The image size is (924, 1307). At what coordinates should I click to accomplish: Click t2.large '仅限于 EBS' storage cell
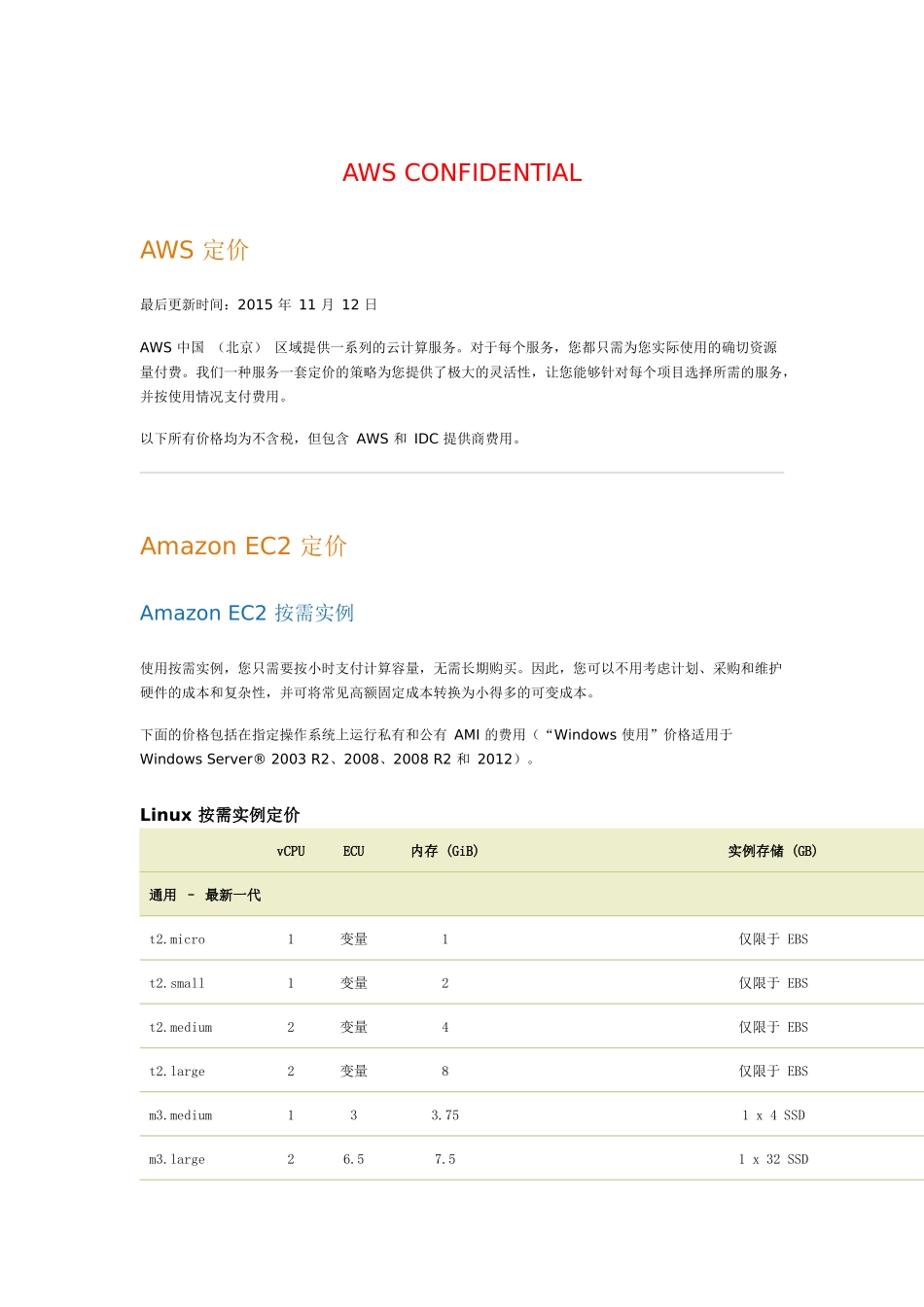[773, 1072]
